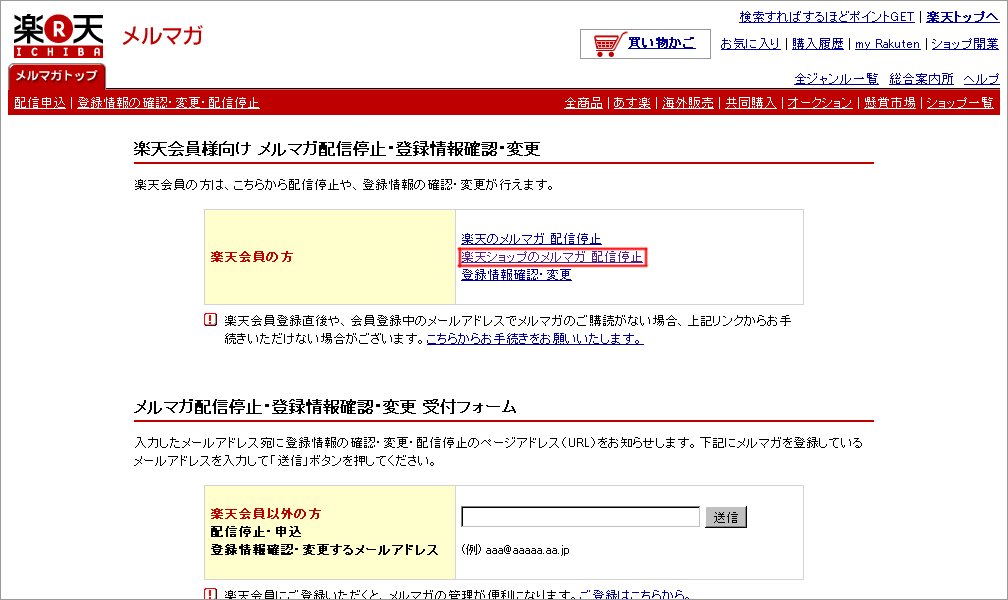View 購入履歴 purchase history
Viewport: 1008px width, 600px height.
pos(817,44)
